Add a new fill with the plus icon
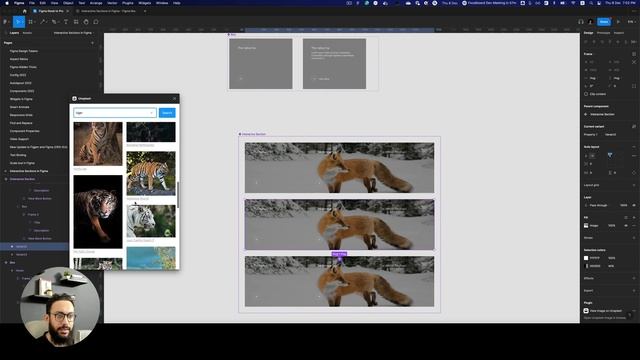 point(634,218)
